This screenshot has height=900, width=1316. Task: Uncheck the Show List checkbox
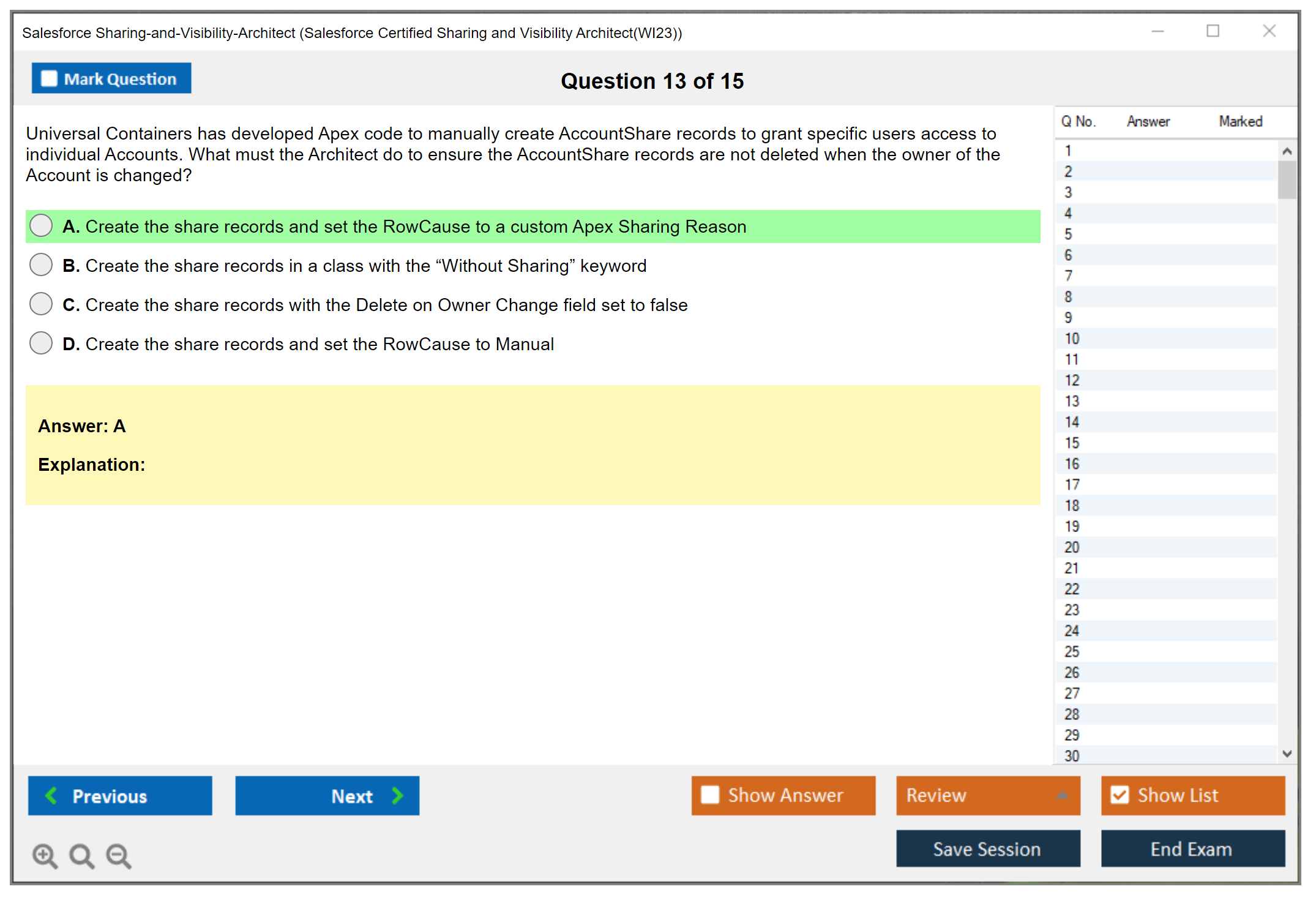click(x=1120, y=795)
